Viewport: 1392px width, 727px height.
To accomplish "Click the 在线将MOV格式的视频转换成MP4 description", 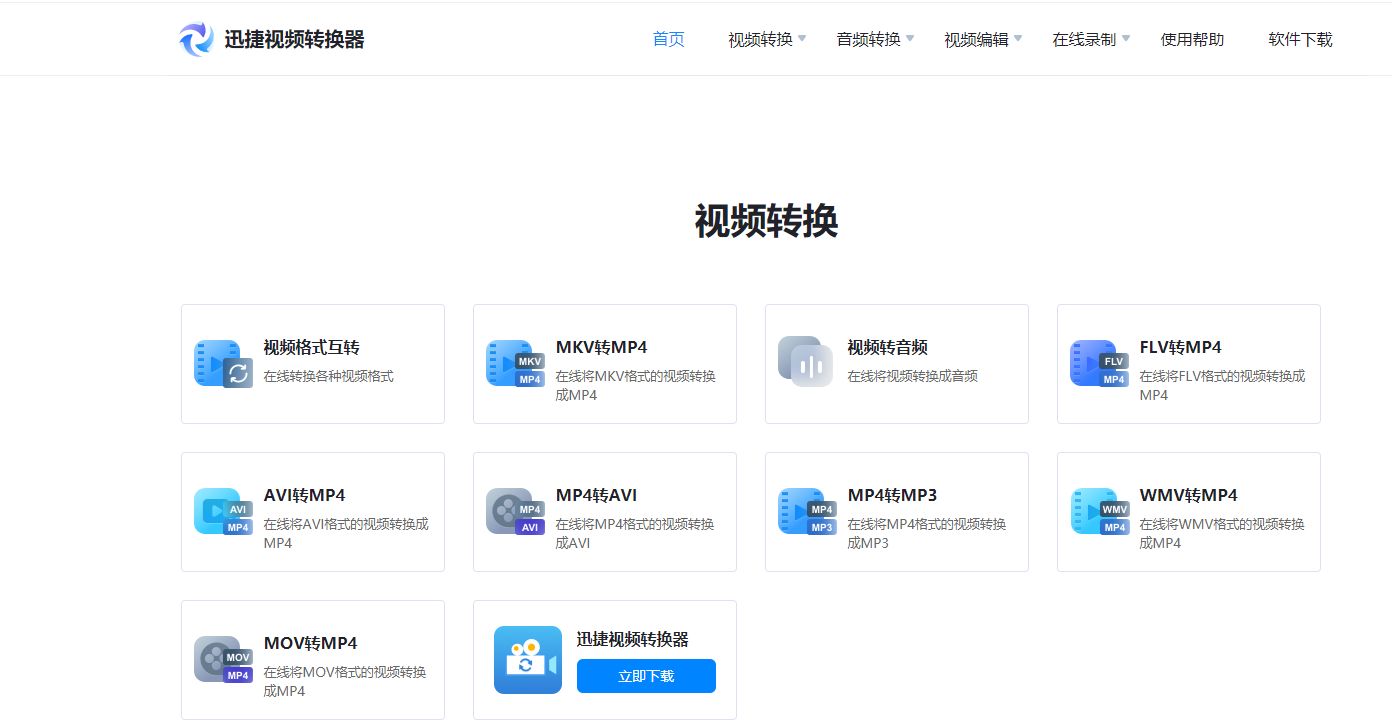I will pos(345,681).
